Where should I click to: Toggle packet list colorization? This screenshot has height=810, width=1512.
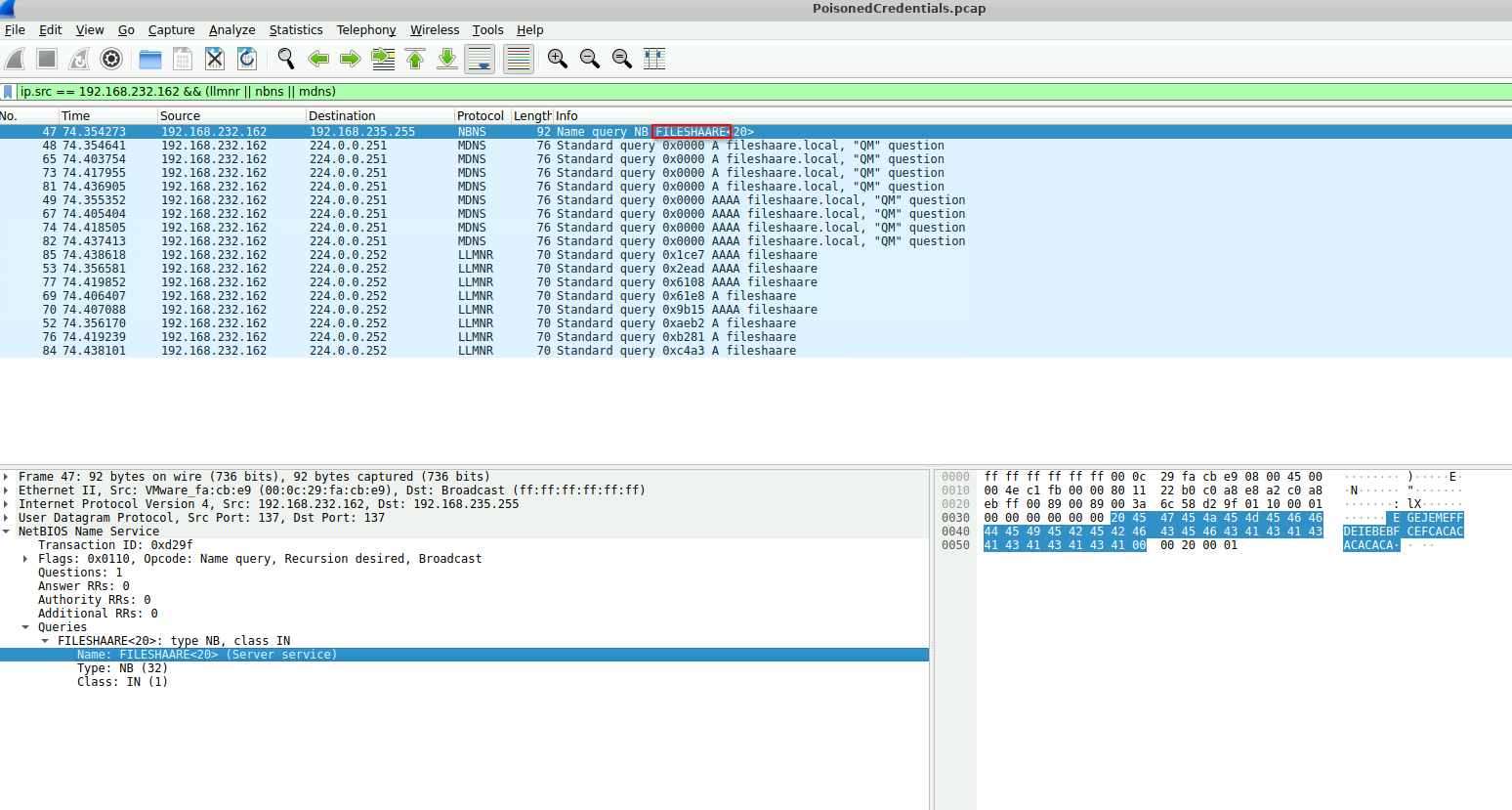[519, 60]
